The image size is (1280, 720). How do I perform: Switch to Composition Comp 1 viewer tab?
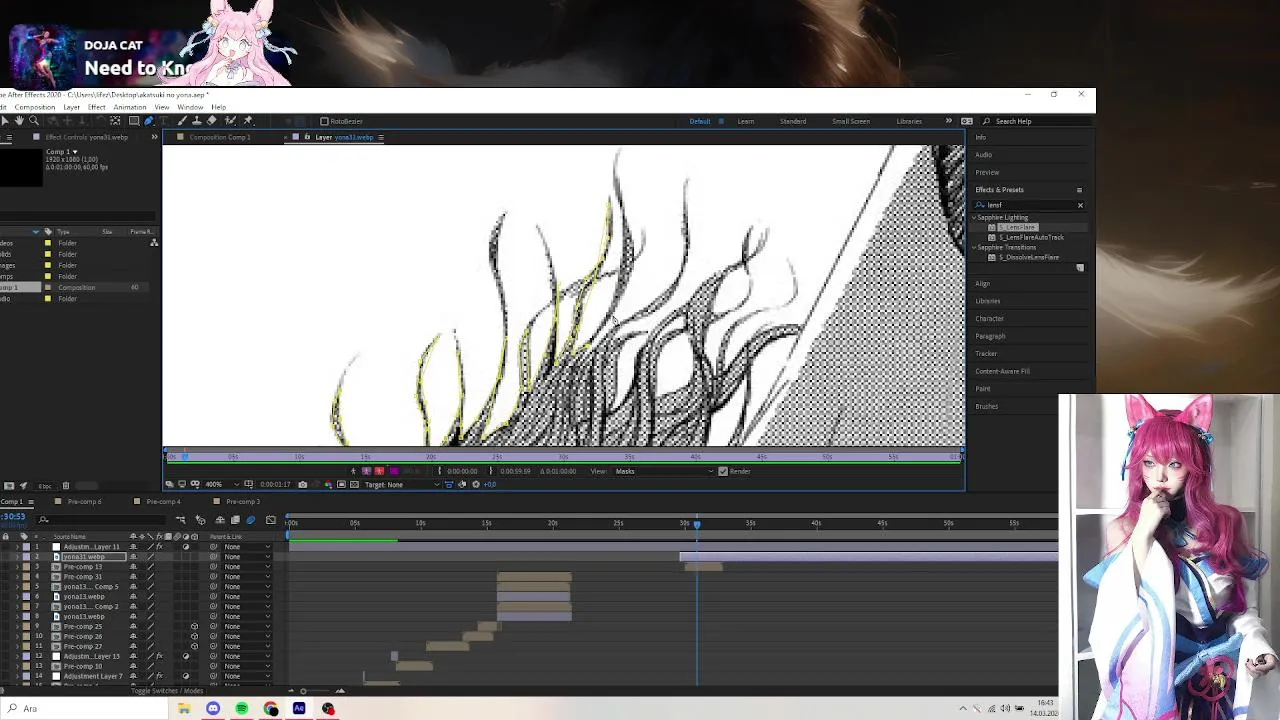220,137
